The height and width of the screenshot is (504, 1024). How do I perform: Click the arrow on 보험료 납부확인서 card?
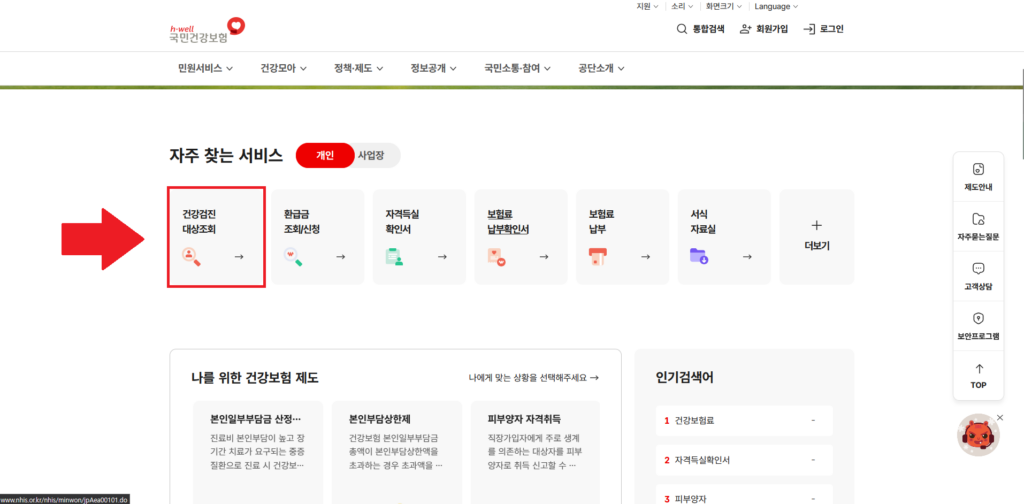pos(544,257)
